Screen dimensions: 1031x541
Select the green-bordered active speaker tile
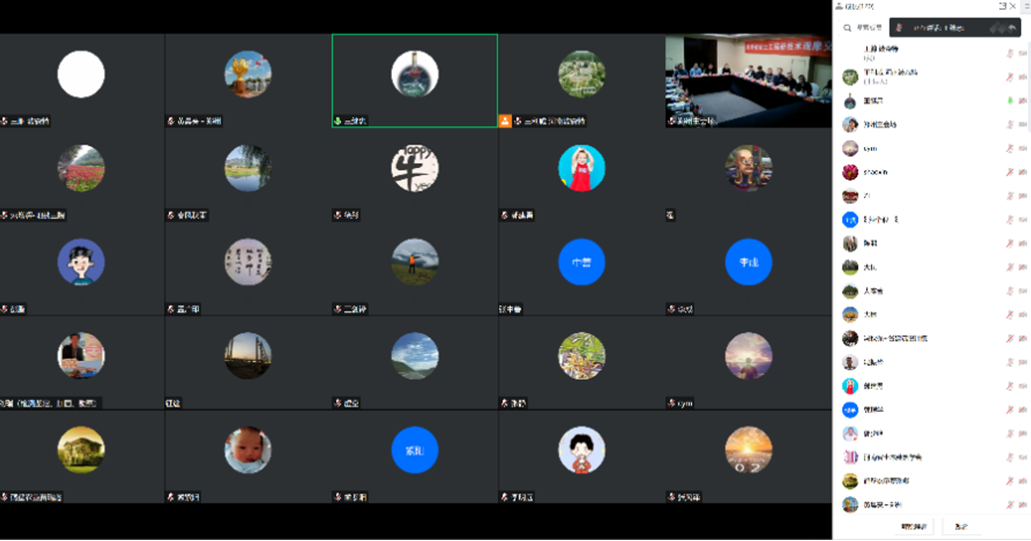(414, 80)
